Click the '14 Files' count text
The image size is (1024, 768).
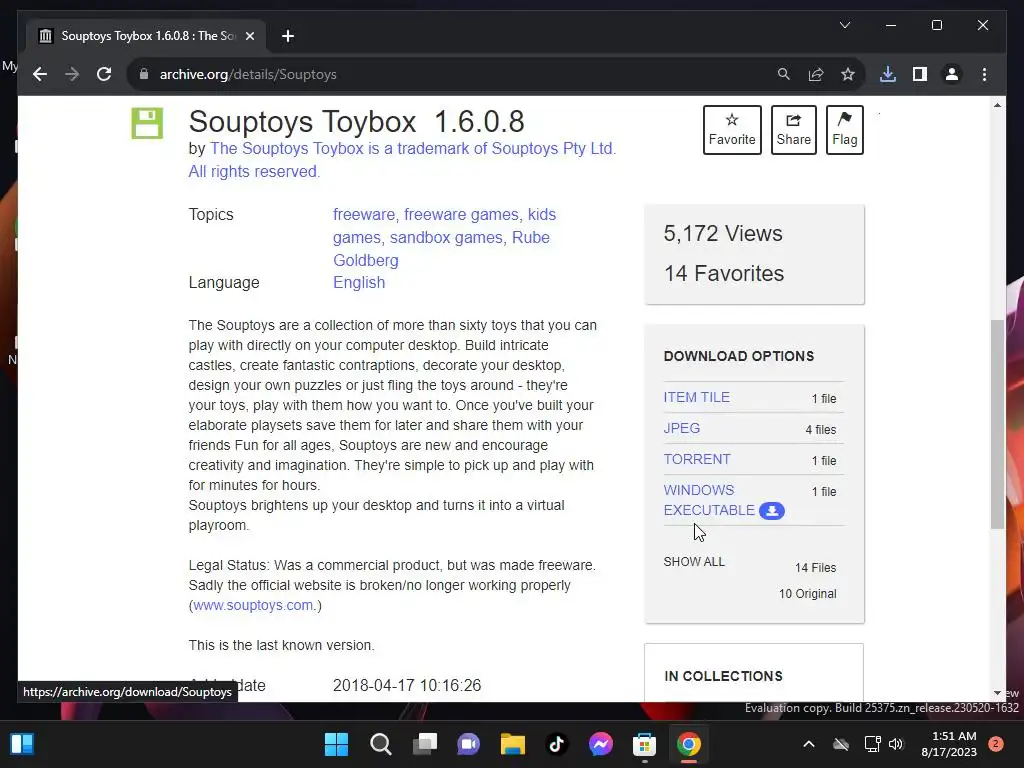tap(815, 568)
